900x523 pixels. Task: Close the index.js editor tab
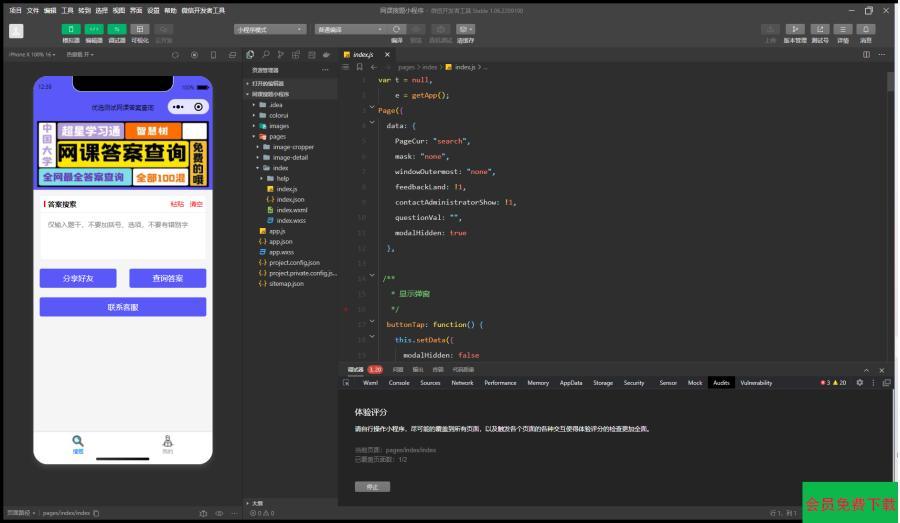coord(387,55)
